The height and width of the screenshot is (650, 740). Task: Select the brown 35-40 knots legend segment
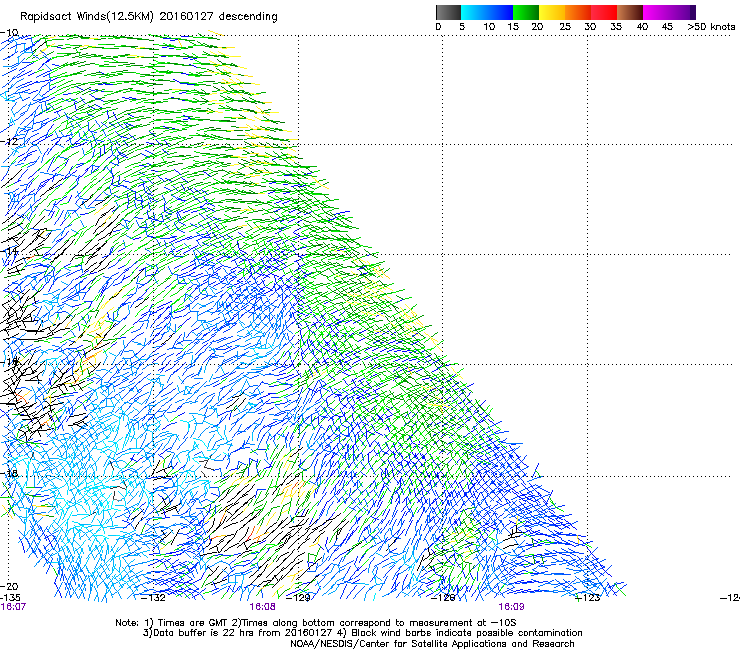[630, 12]
